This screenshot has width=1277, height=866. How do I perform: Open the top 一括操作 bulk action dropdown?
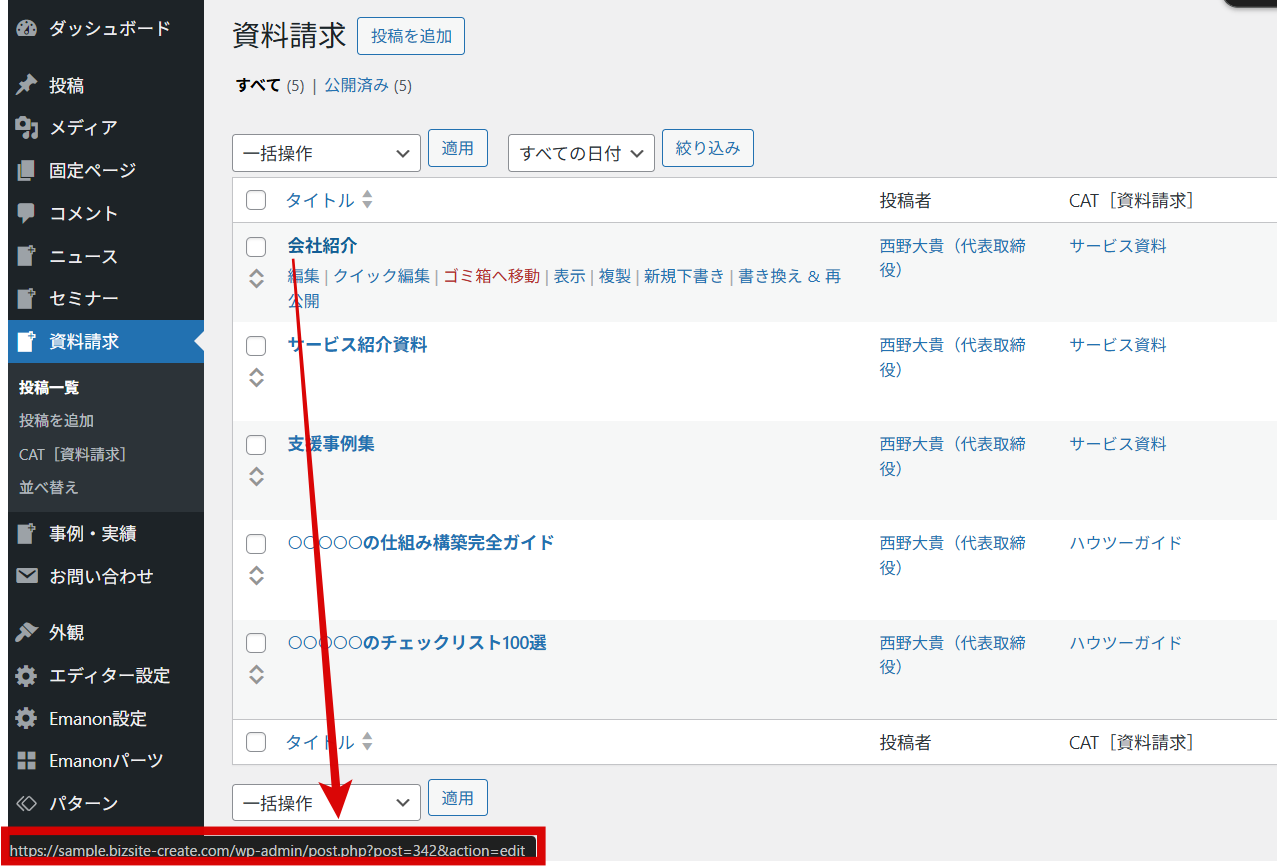[326, 153]
